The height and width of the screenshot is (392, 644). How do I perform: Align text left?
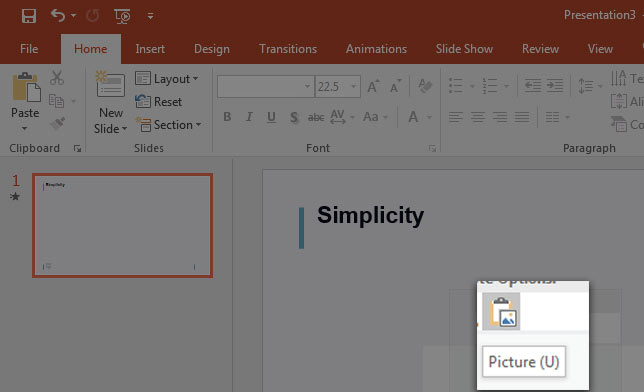[455, 117]
